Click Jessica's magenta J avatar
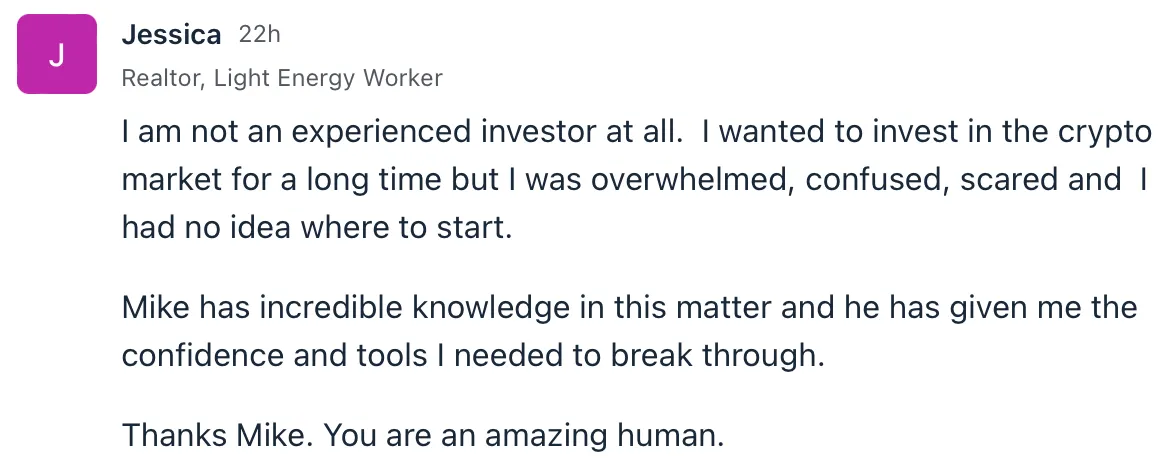Viewport: 1170px width, 462px height. [57, 54]
